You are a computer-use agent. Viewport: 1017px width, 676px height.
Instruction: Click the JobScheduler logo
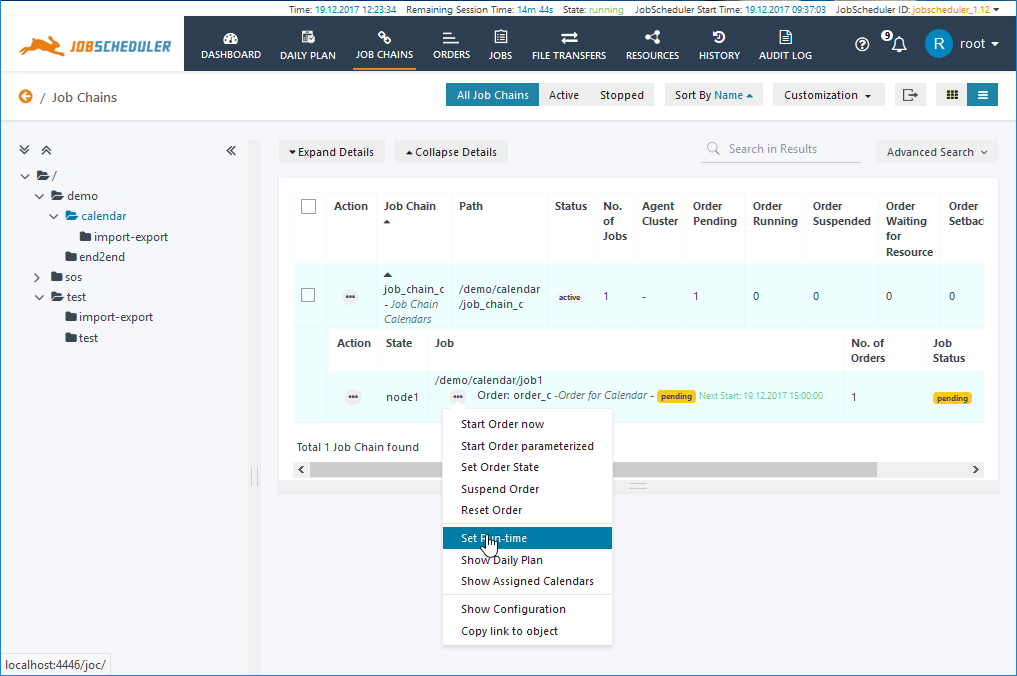click(95, 45)
